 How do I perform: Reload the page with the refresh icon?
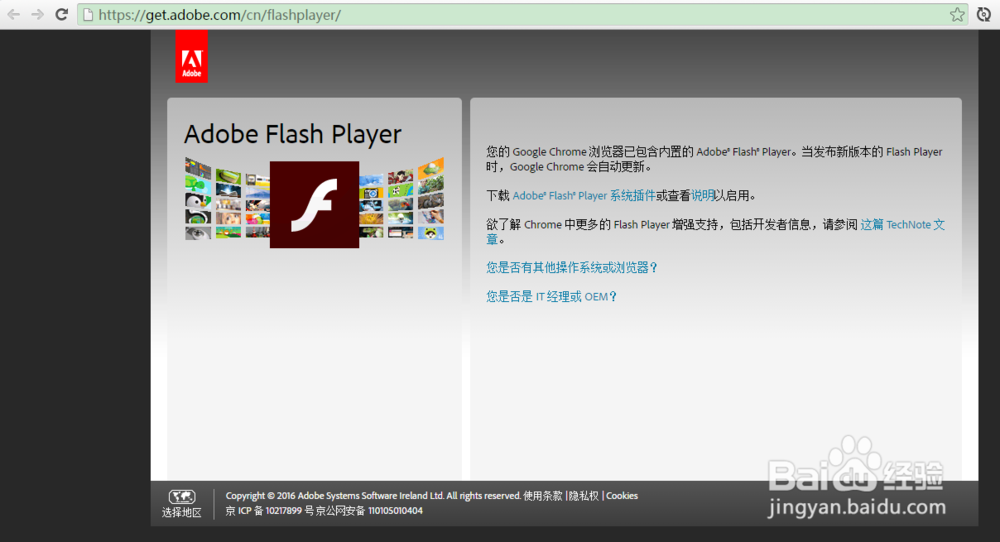(x=61, y=14)
